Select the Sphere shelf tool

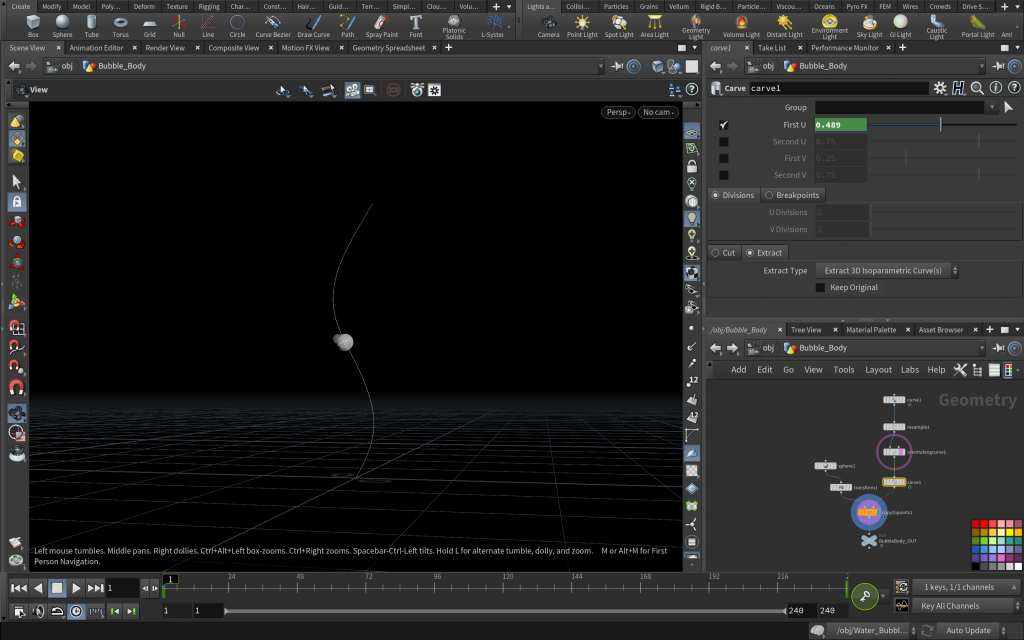coord(62,26)
